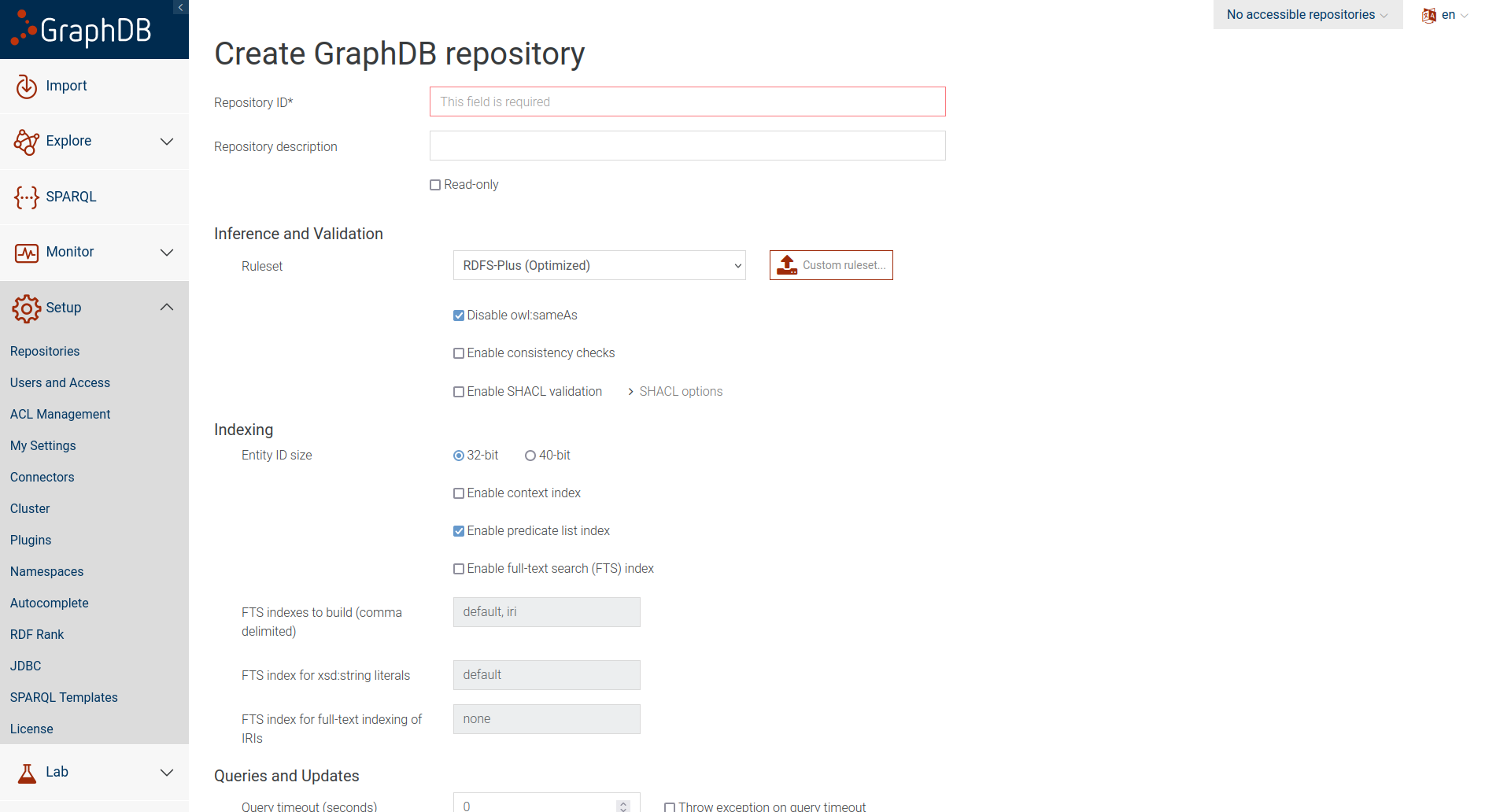This screenshot has height=812, width=1511.
Task: Click the Import icon in sidebar
Action: (27, 86)
